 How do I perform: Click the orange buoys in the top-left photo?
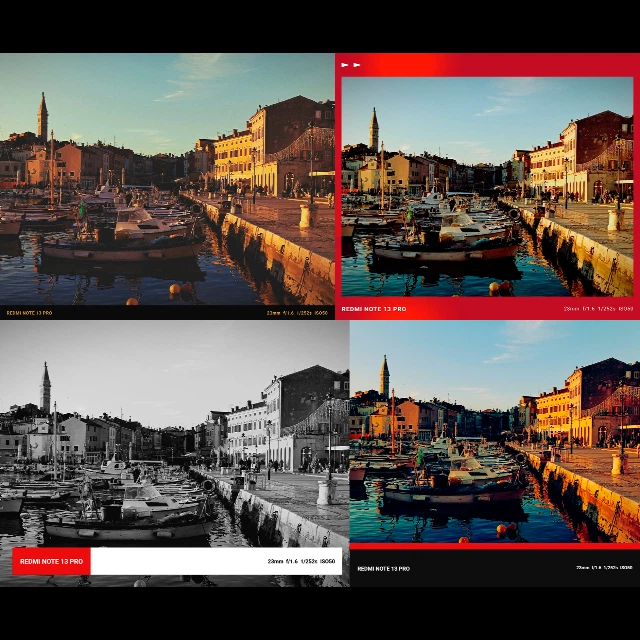(x=182, y=289)
